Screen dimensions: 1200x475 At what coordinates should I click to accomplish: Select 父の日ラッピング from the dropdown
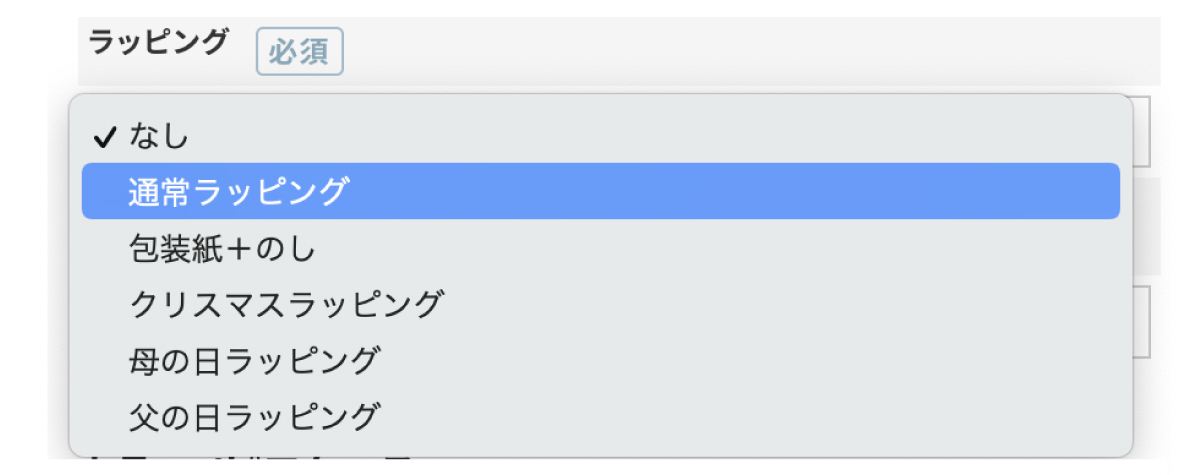(x=255, y=413)
